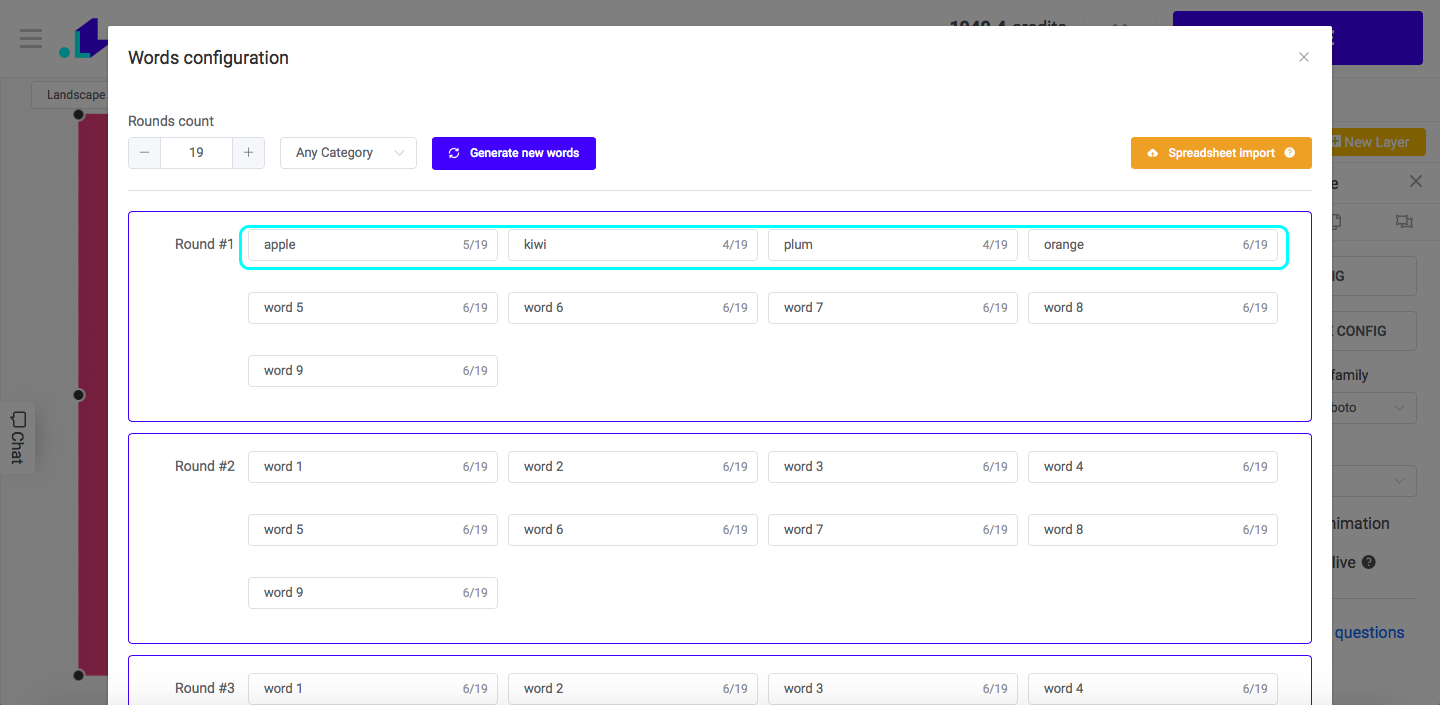Click the Landscape button behind the dialog
The image size is (1440, 705).
coord(69,95)
